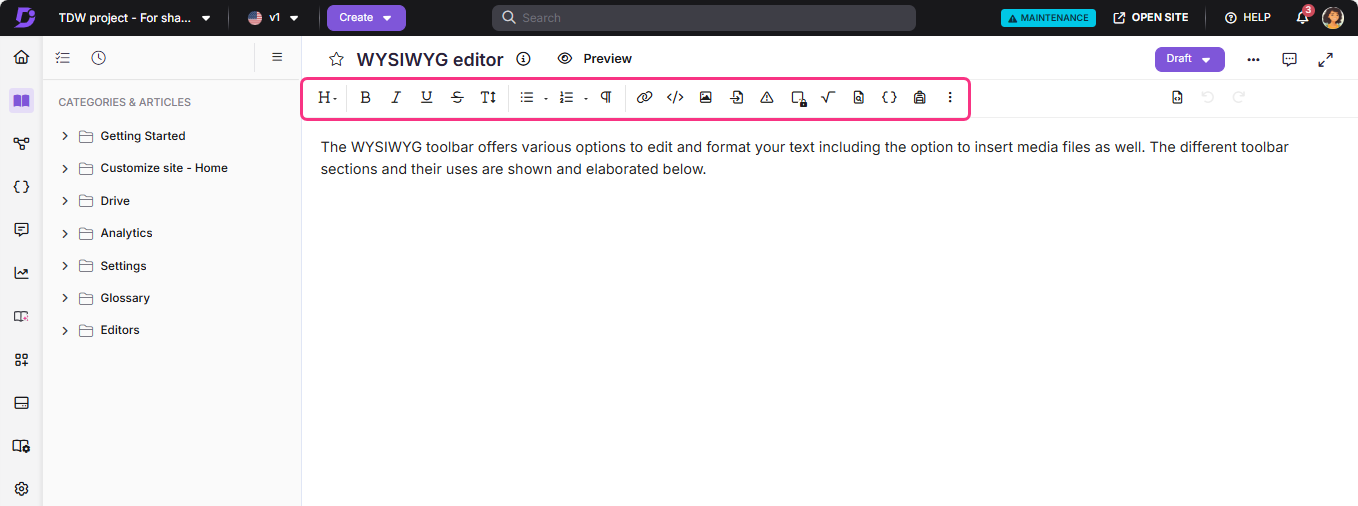Image resolution: width=1358 pixels, height=506 pixels.
Task: Open the article ellipsis more options menu
Action: (1254, 59)
